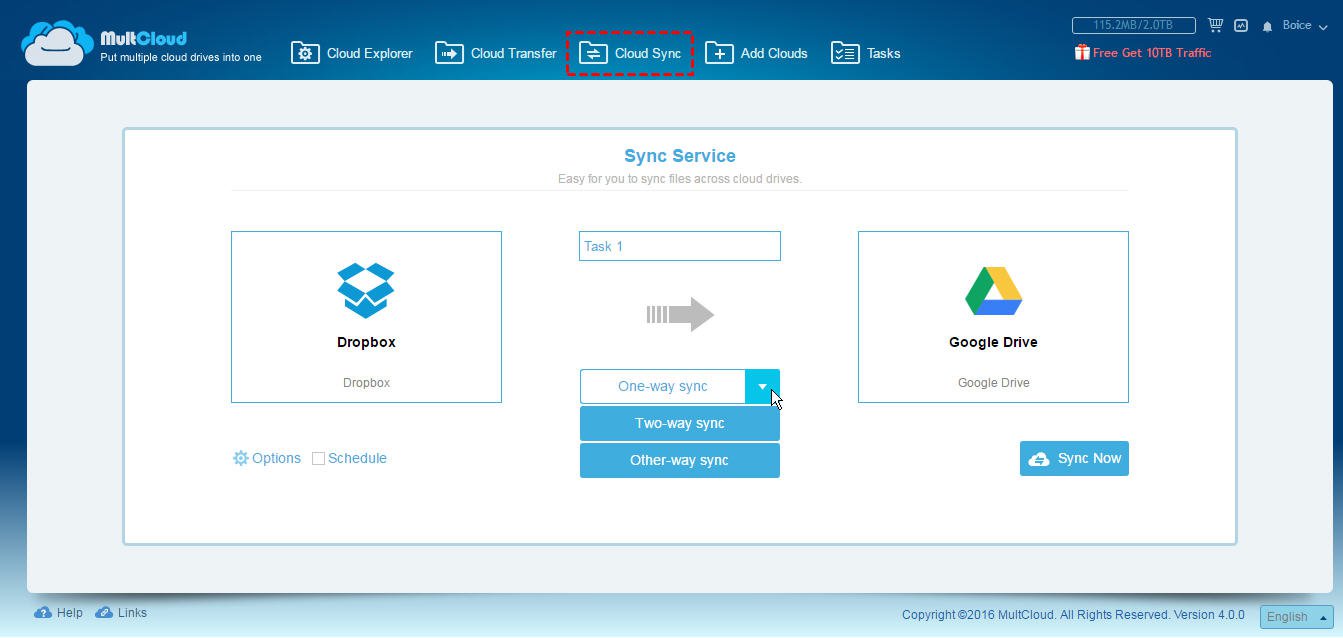Click the sync files across drives subtitle

[680, 179]
